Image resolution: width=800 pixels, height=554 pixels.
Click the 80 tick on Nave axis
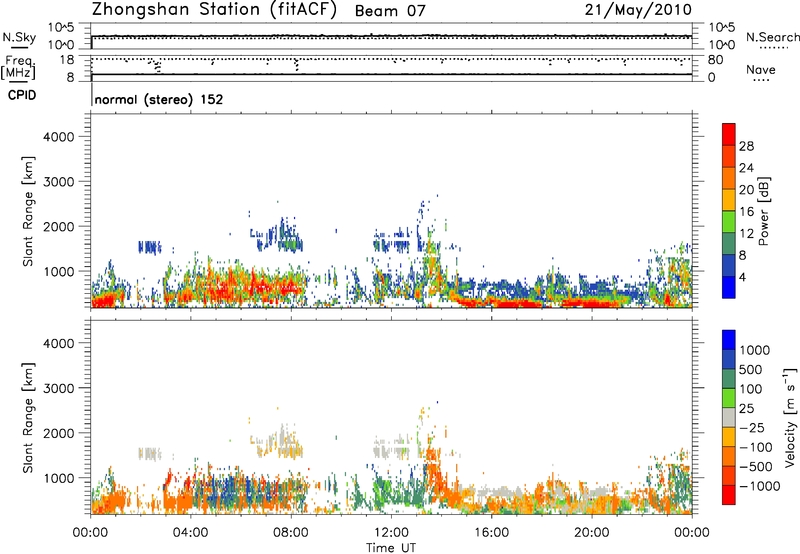715,60
